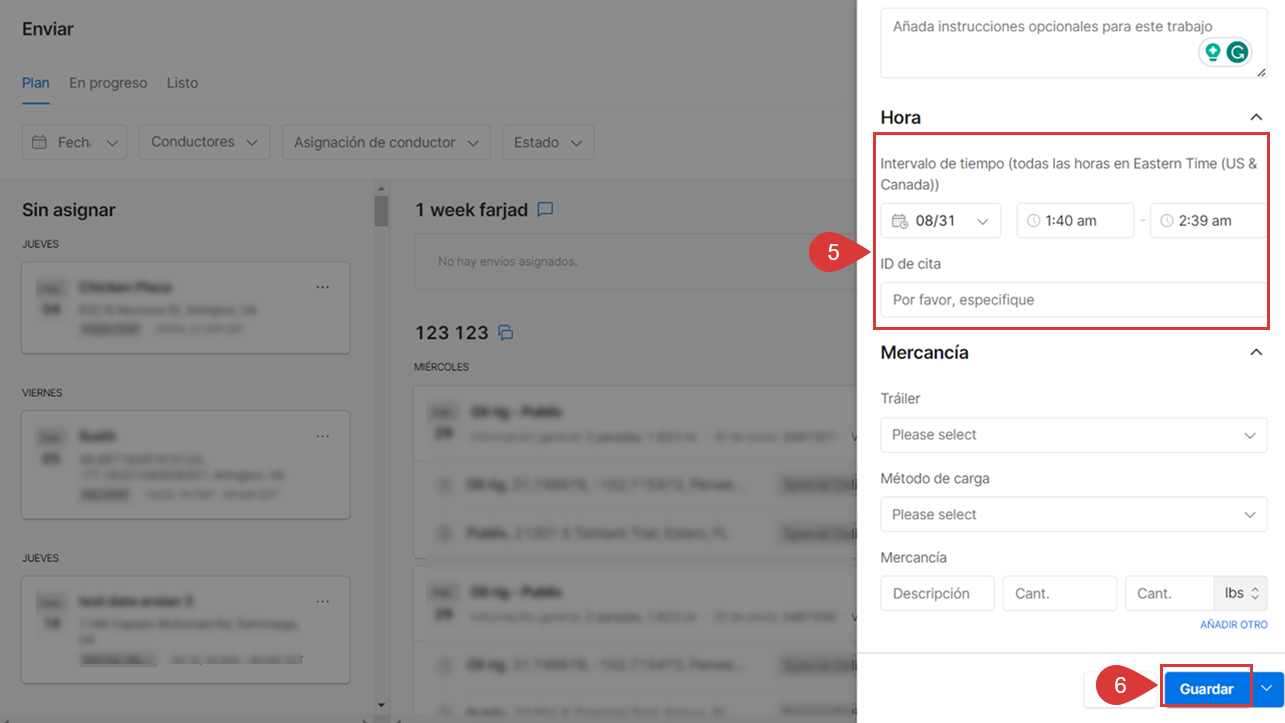This screenshot has width=1285, height=723.
Task: Collapse the Mercancía section
Action: (1256, 353)
